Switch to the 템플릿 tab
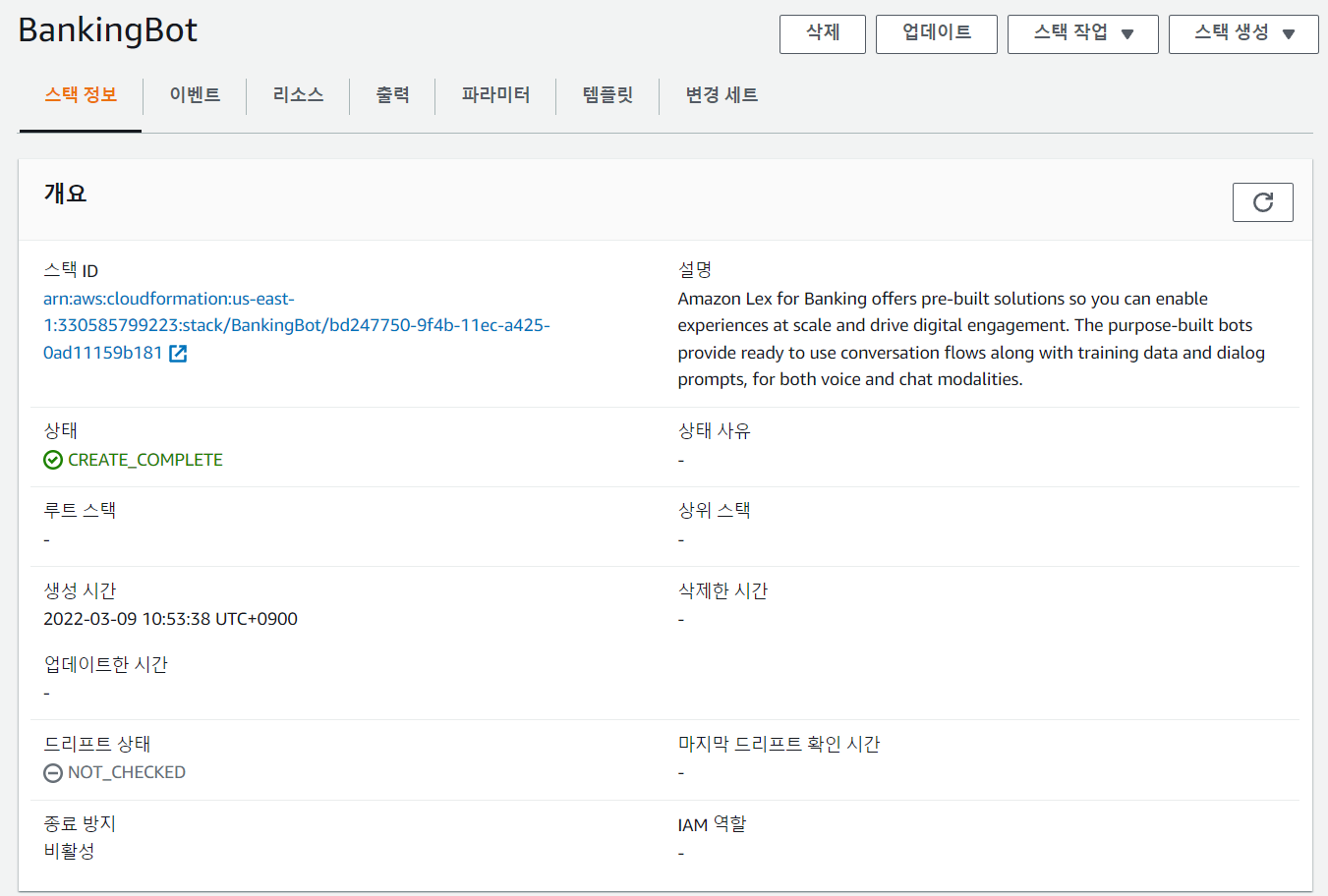The height and width of the screenshot is (896, 1328). 607,95
